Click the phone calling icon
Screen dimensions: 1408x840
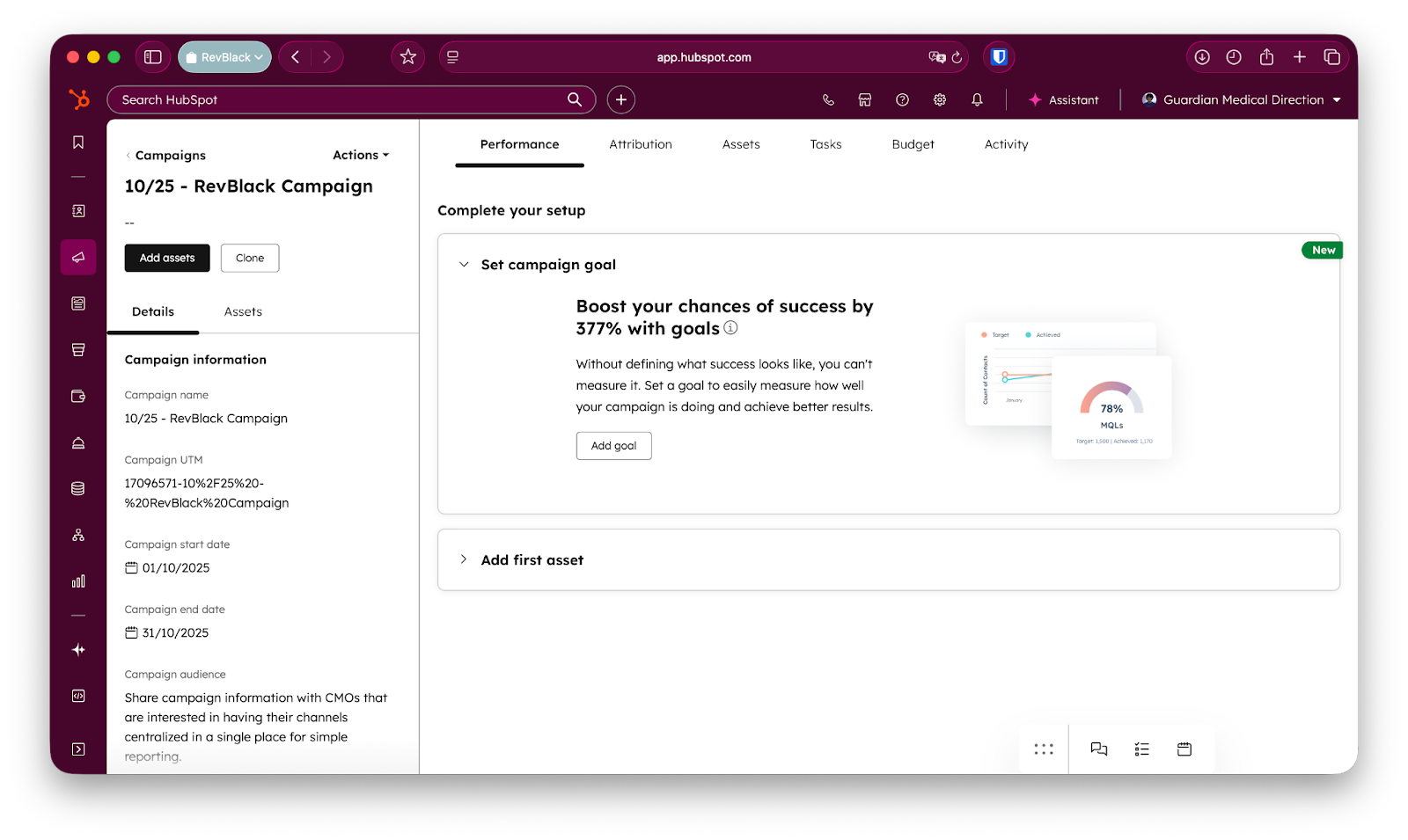coord(828,100)
